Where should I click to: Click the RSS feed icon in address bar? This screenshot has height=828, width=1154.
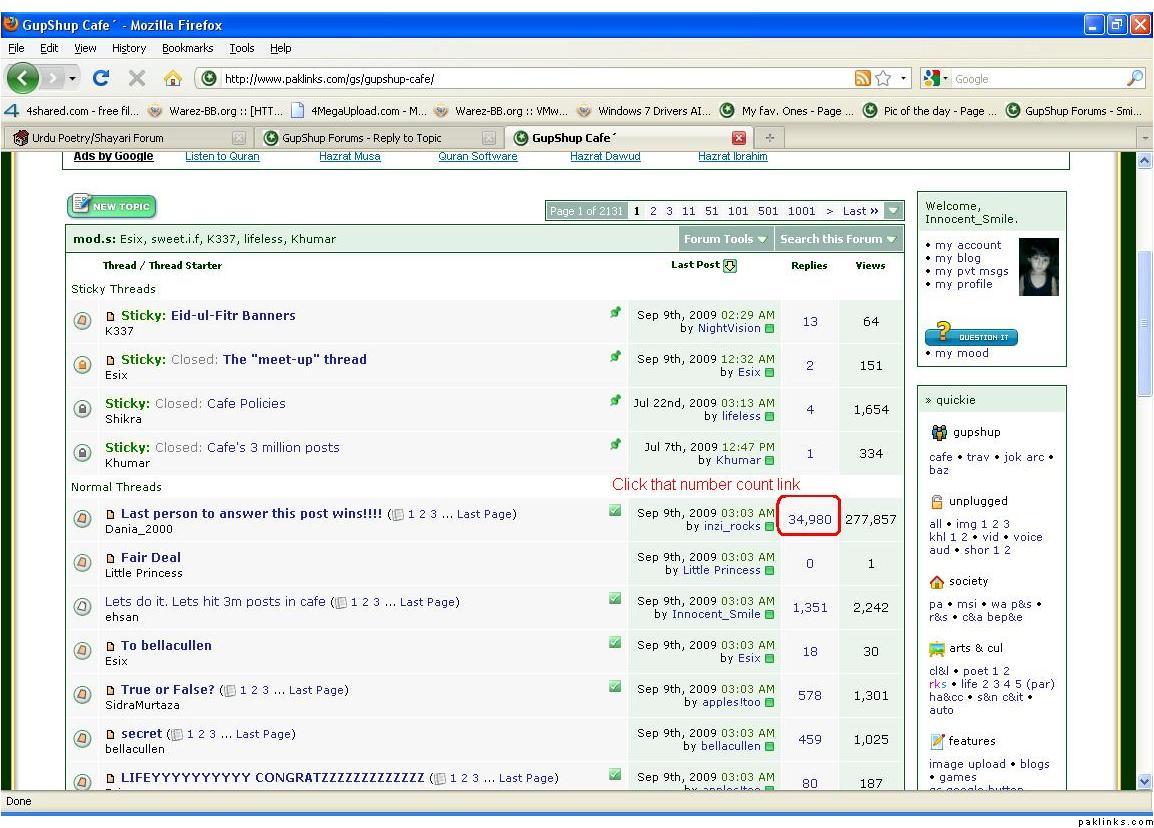[x=862, y=79]
